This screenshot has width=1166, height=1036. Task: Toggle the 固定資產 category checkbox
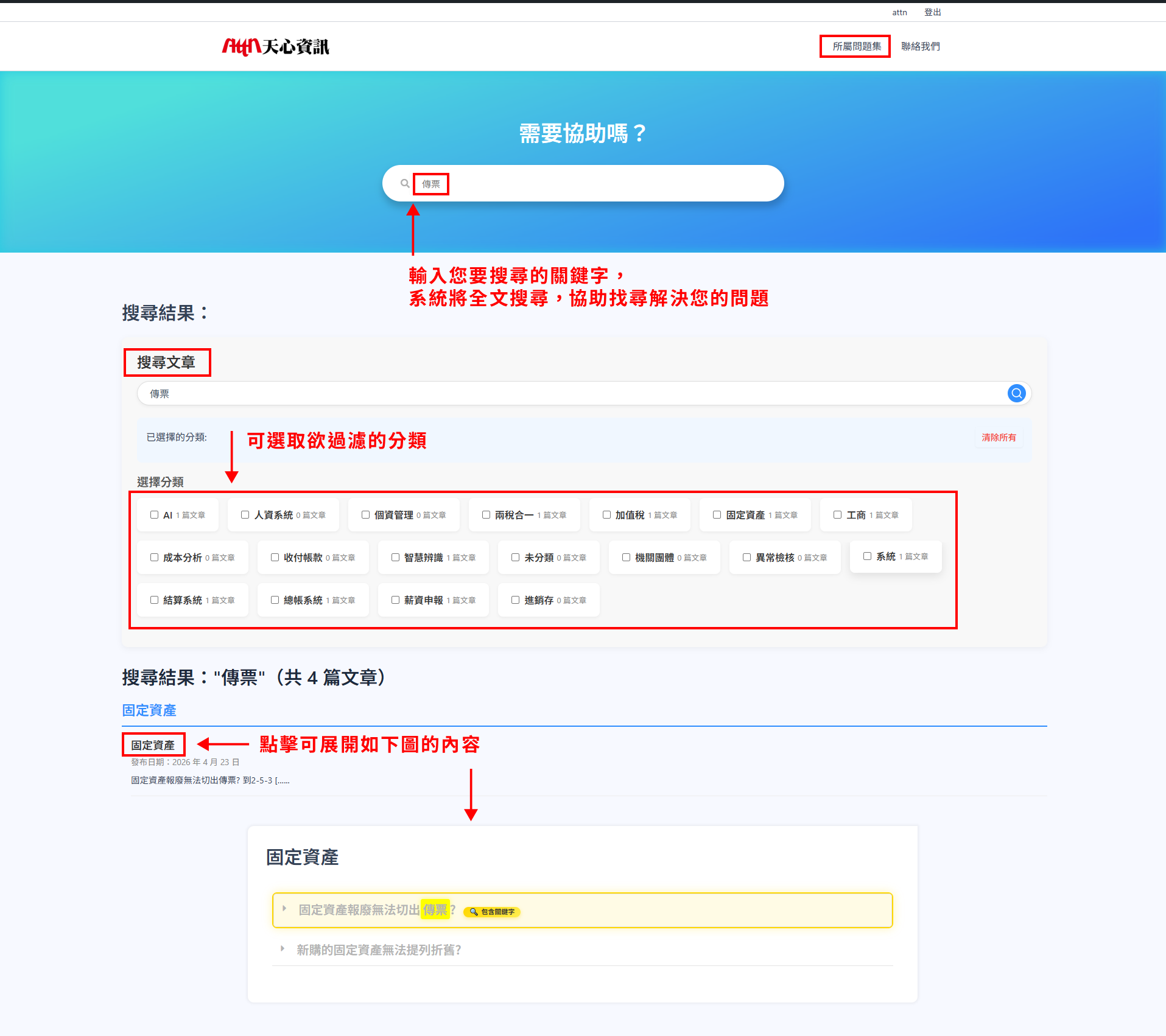click(x=717, y=515)
